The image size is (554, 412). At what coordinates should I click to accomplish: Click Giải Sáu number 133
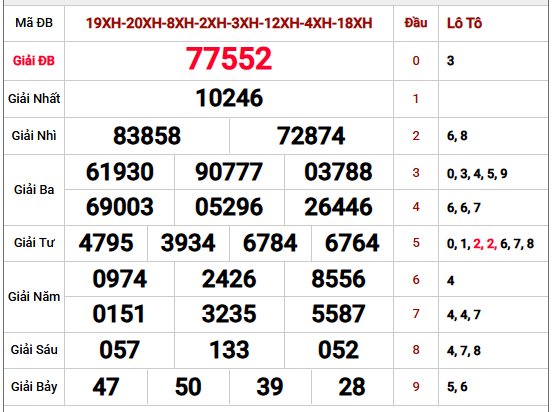(x=229, y=350)
